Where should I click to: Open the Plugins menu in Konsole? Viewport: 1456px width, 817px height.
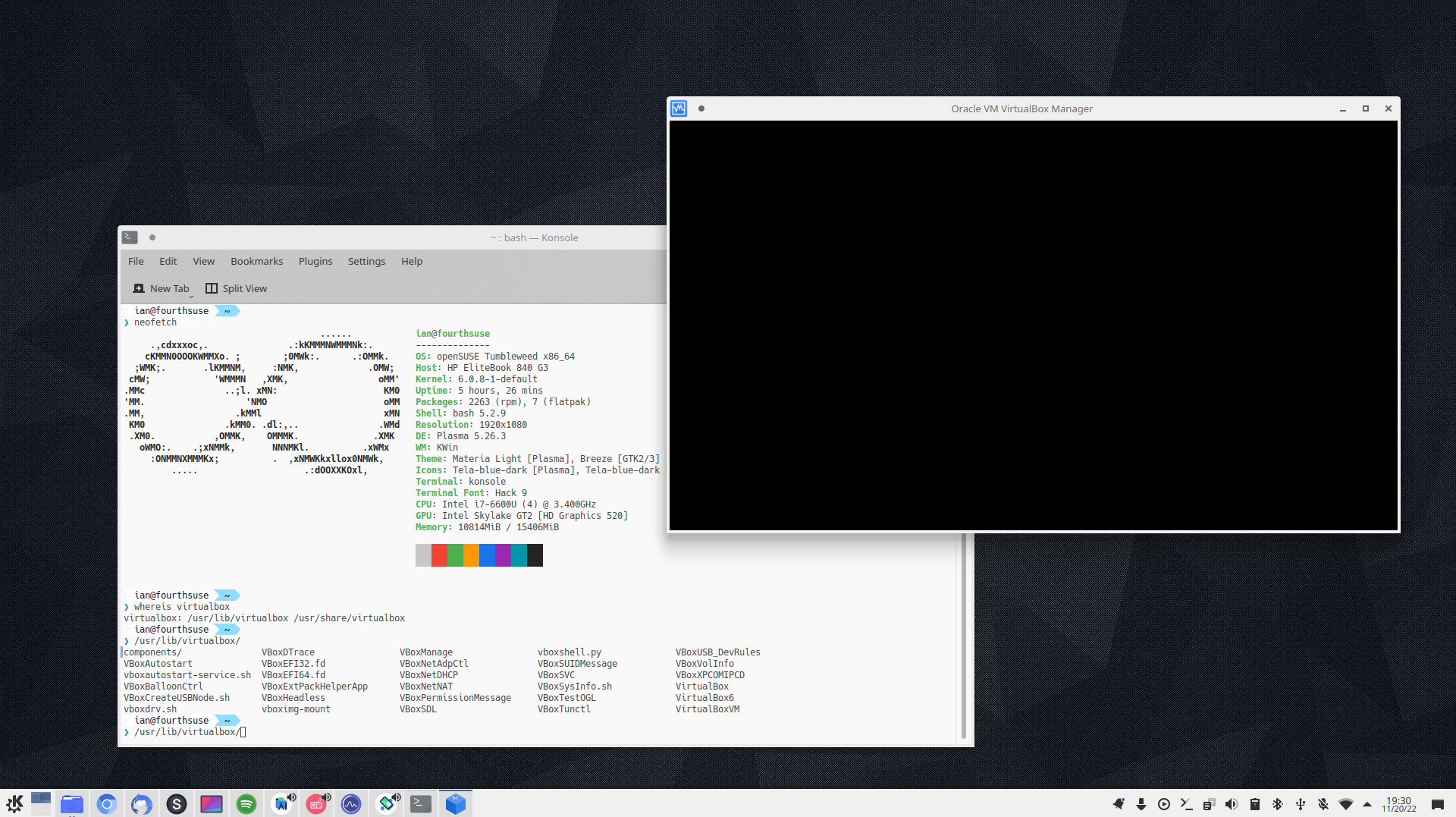tap(315, 261)
